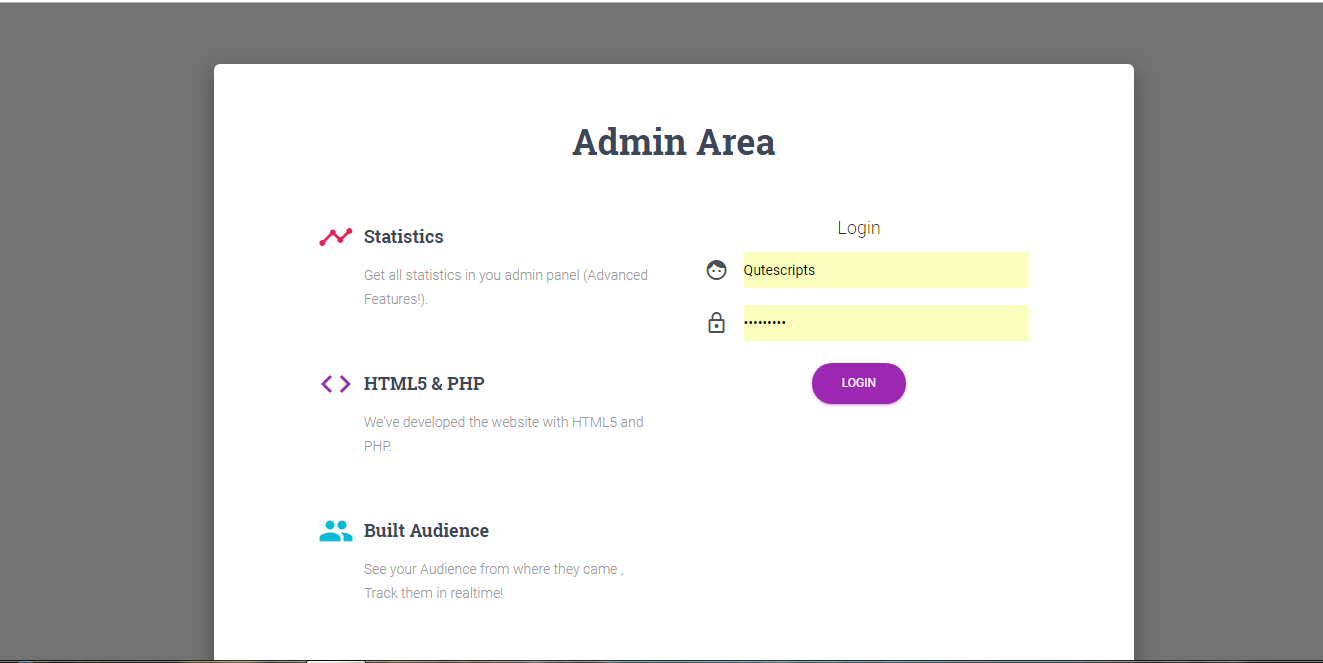The width and height of the screenshot is (1323, 663).
Task: Submit with the purple LOGIN button
Action: coord(859,383)
